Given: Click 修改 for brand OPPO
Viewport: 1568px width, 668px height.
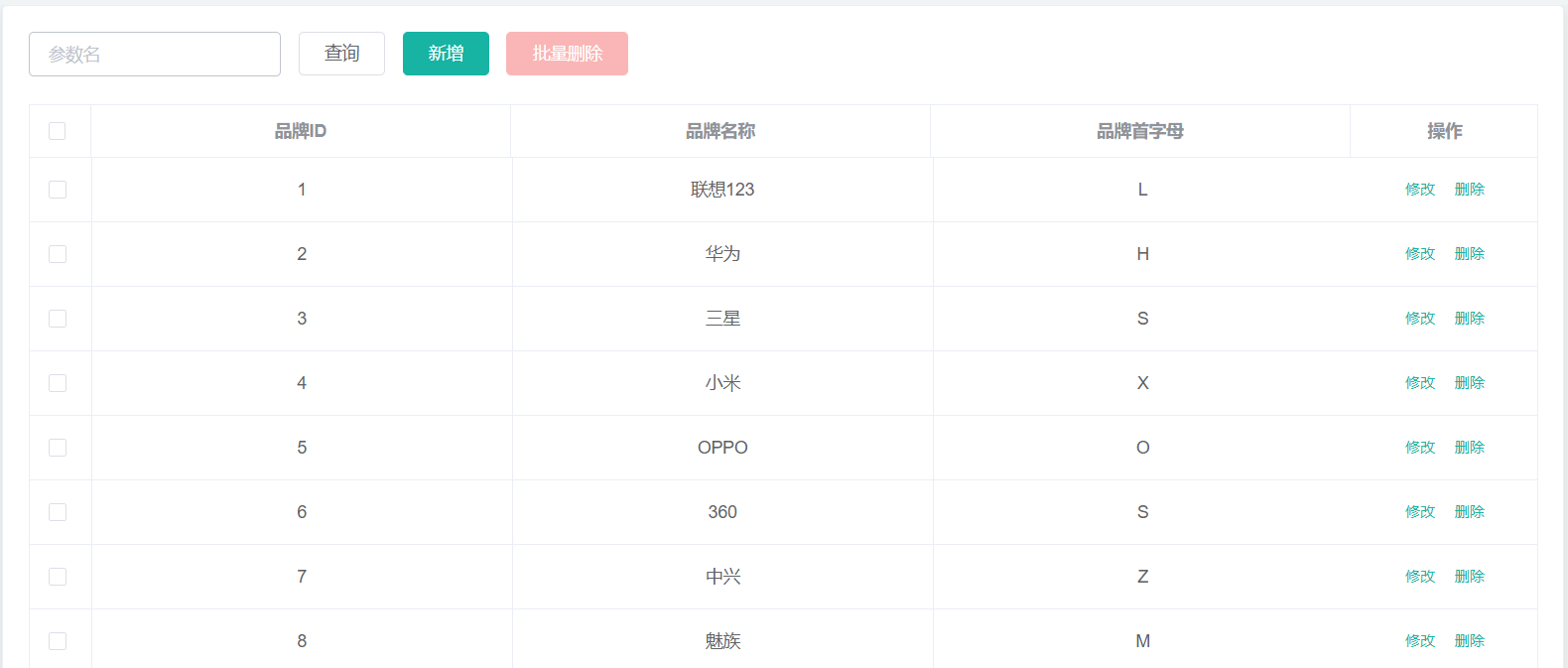Looking at the screenshot, I should tap(1420, 448).
